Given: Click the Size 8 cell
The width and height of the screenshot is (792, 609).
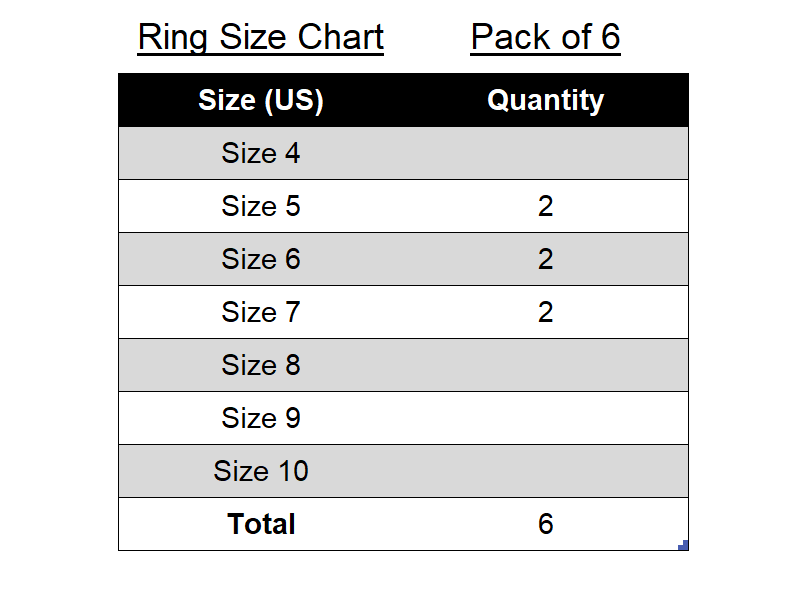Looking at the screenshot, I should pyautogui.click(x=261, y=366).
